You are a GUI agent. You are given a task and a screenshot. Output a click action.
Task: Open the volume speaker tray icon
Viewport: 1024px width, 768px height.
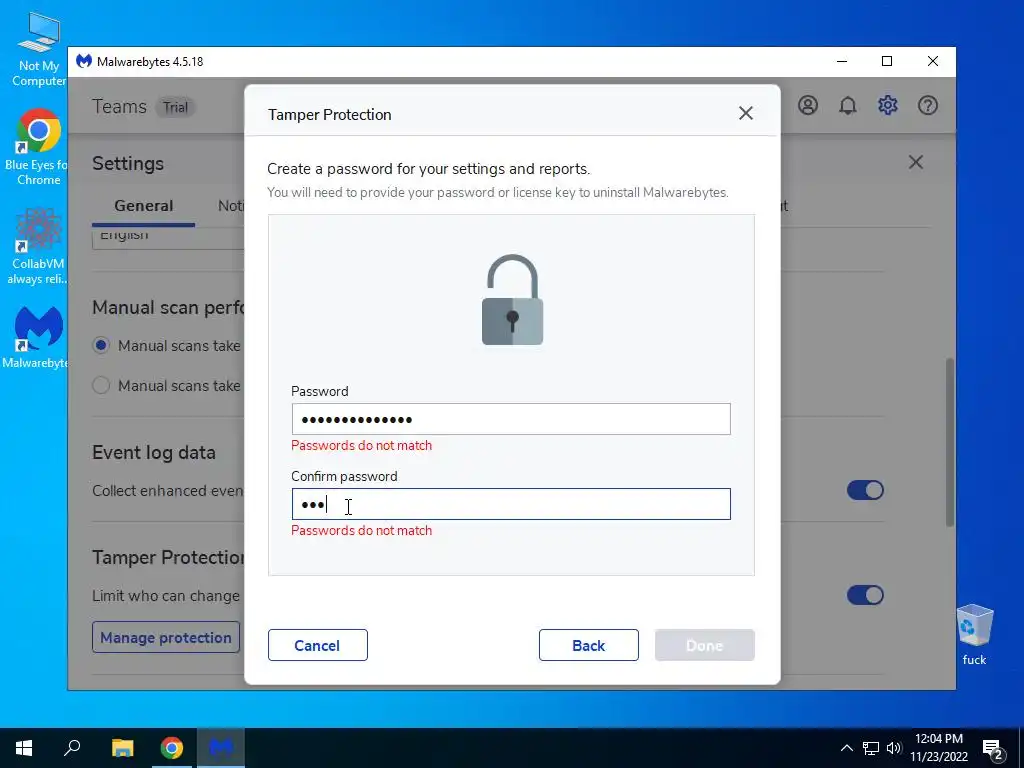click(894, 748)
